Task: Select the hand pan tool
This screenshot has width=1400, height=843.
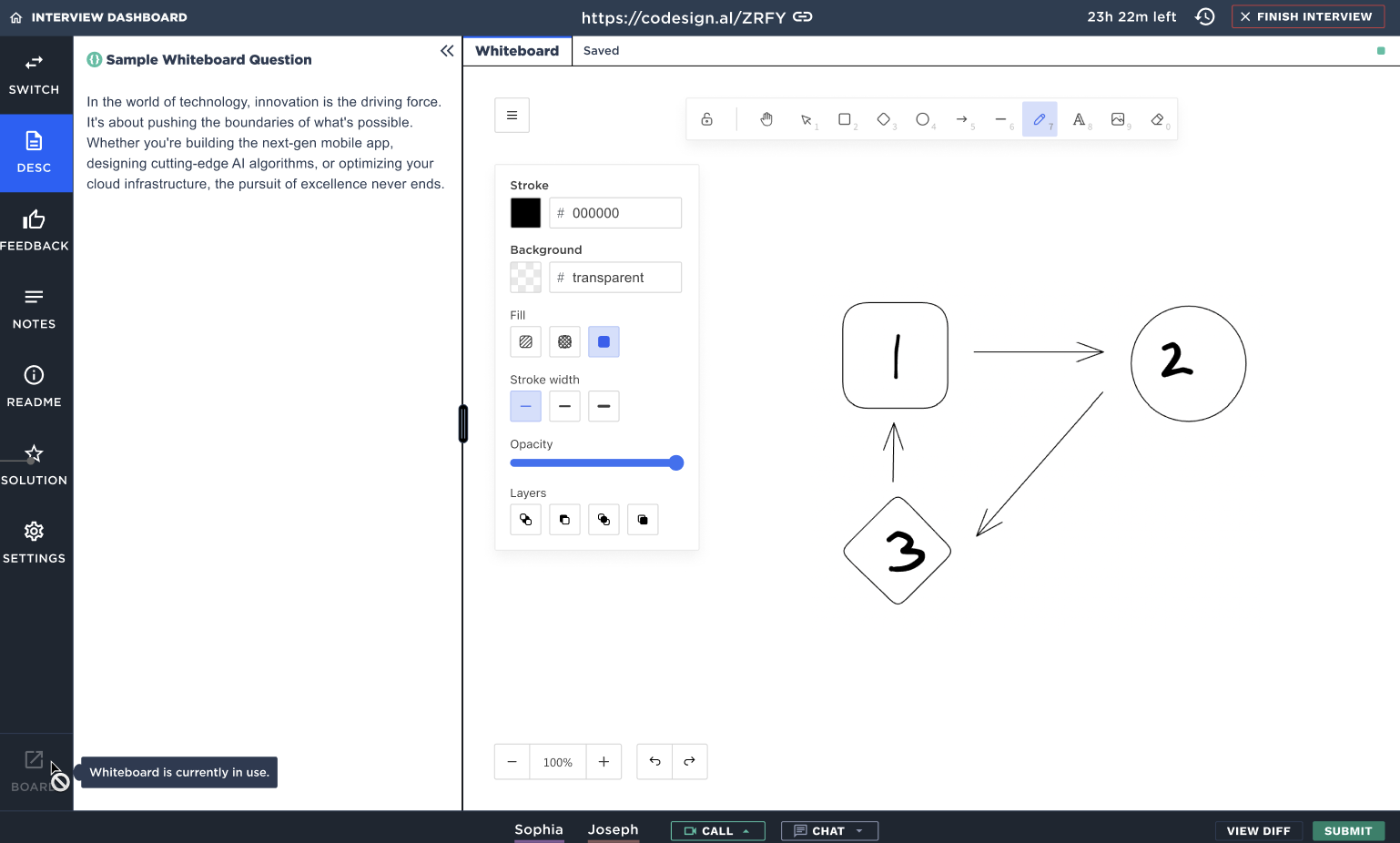Action: coord(766,119)
